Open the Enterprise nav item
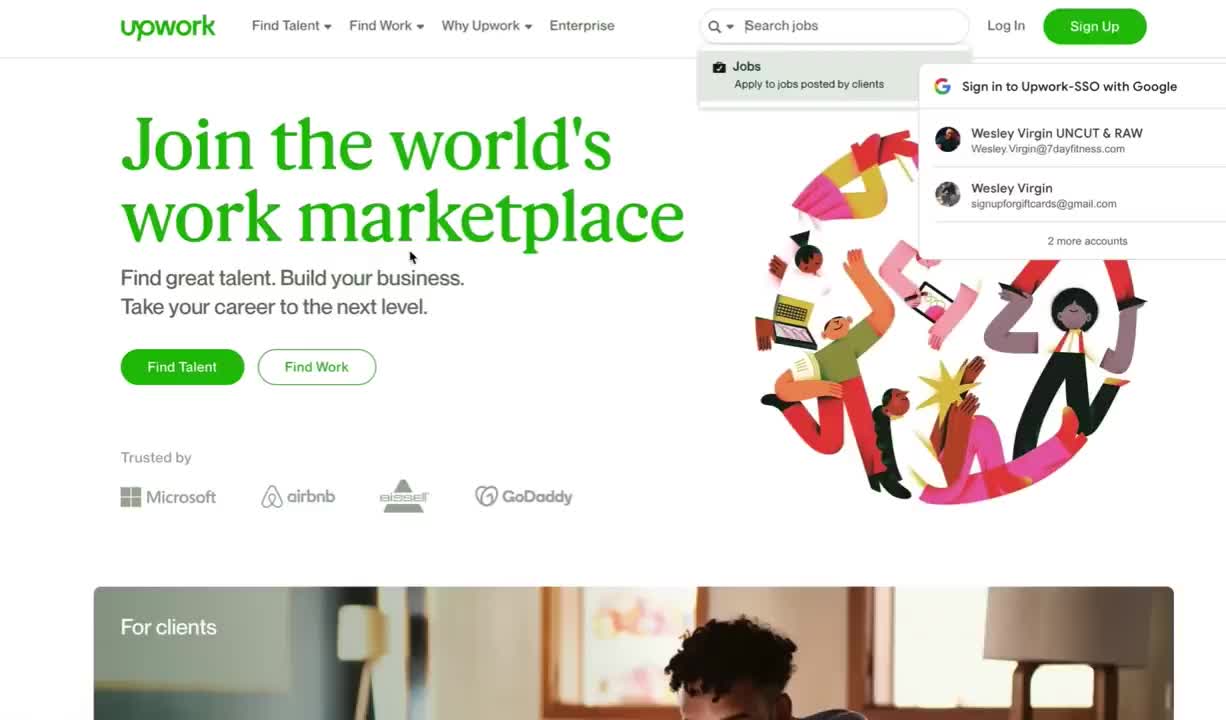Viewport: 1226px width, 720px height. click(x=582, y=26)
